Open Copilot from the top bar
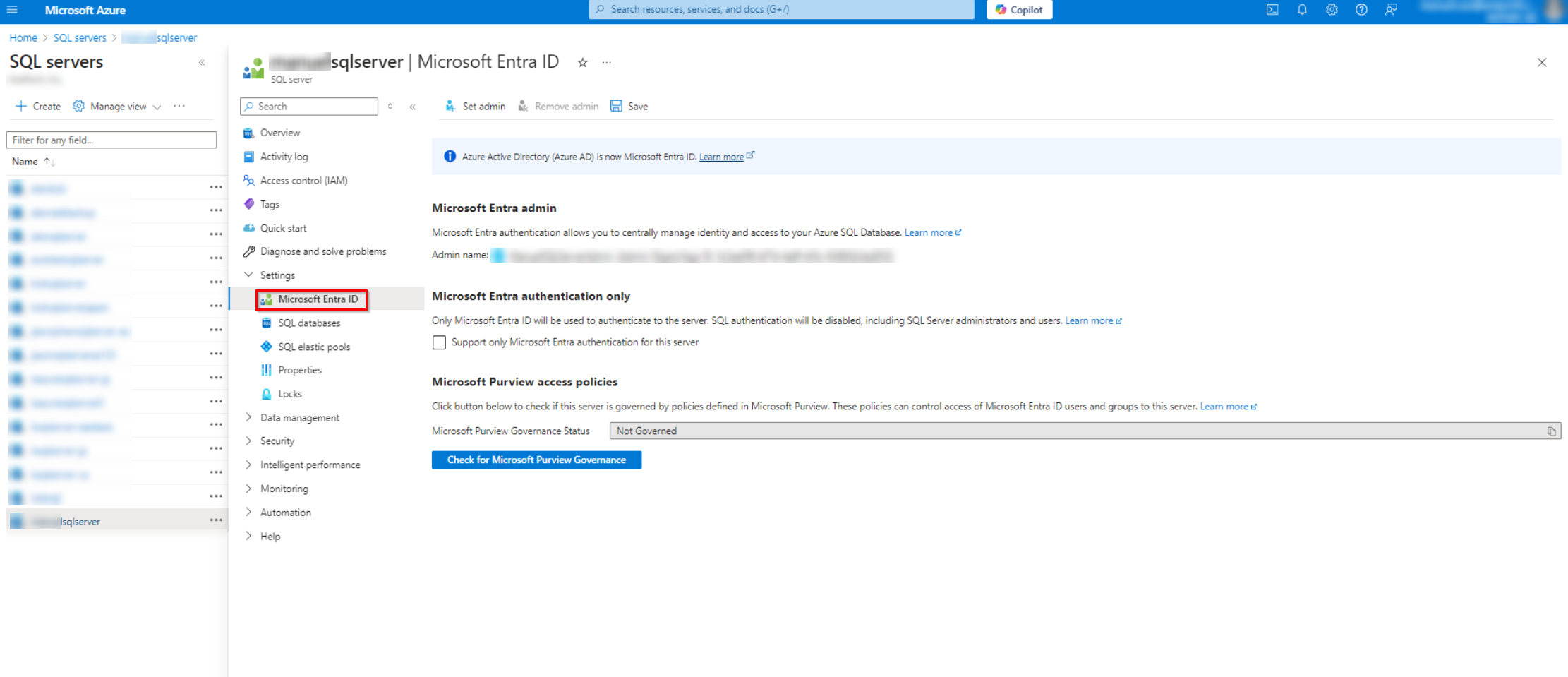 [x=1018, y=9]
